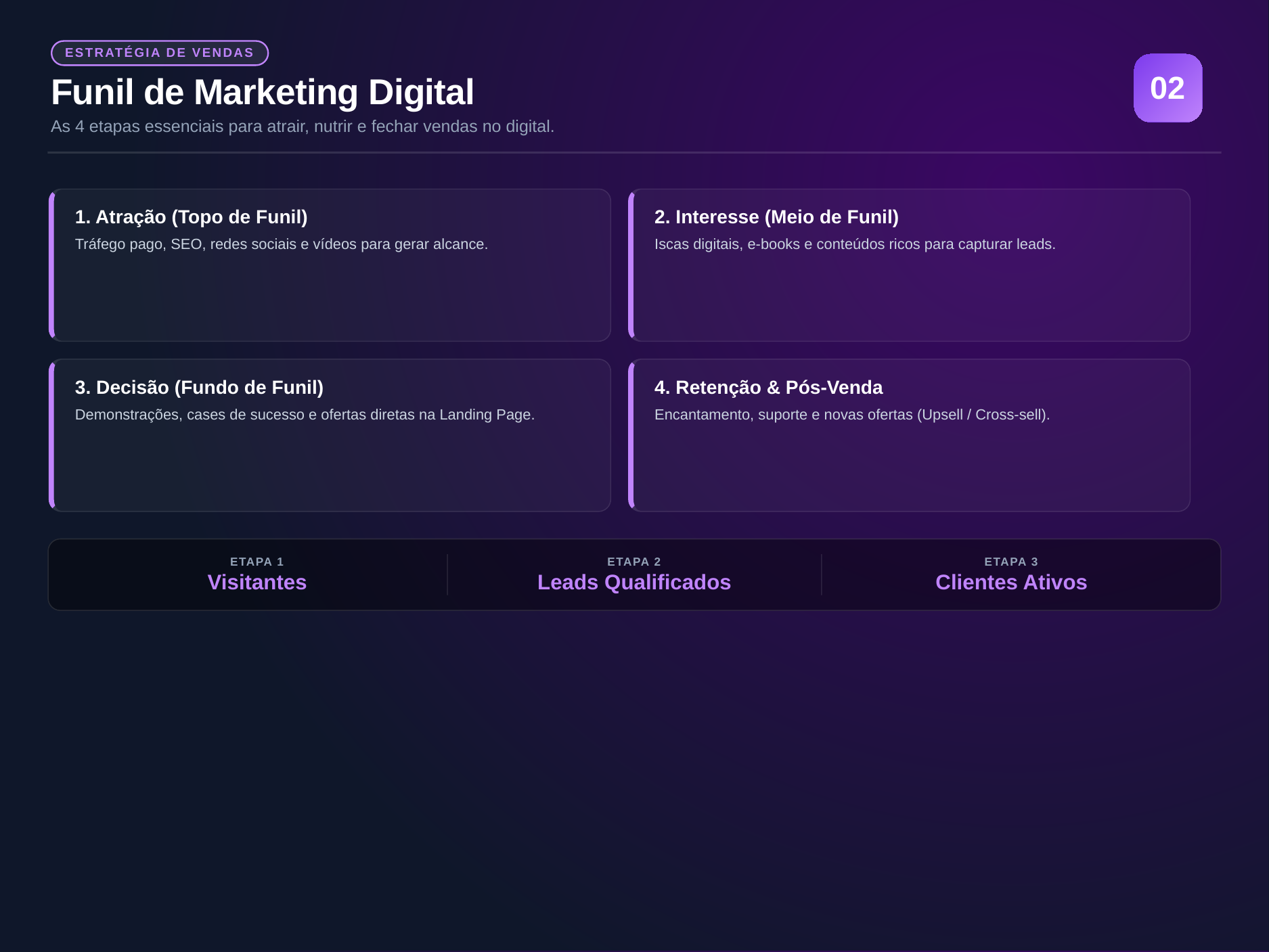
Task: Click the Clientes Ativos stage value
Action: tap(1011, 582)
